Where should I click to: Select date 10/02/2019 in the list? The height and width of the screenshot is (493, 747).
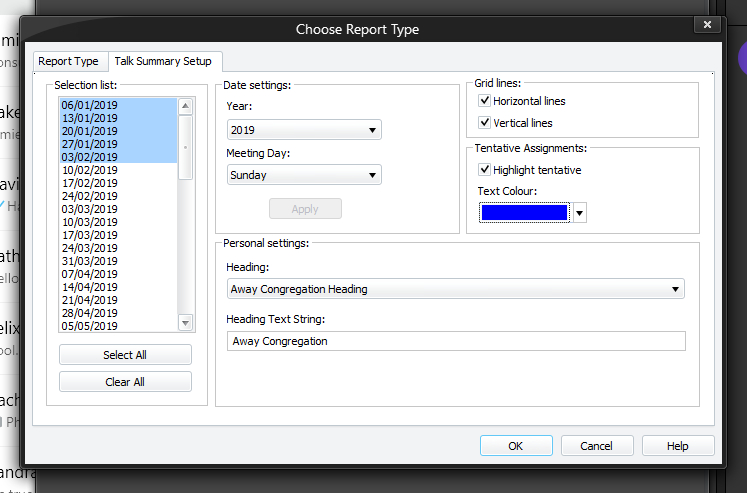pos(90,170)
